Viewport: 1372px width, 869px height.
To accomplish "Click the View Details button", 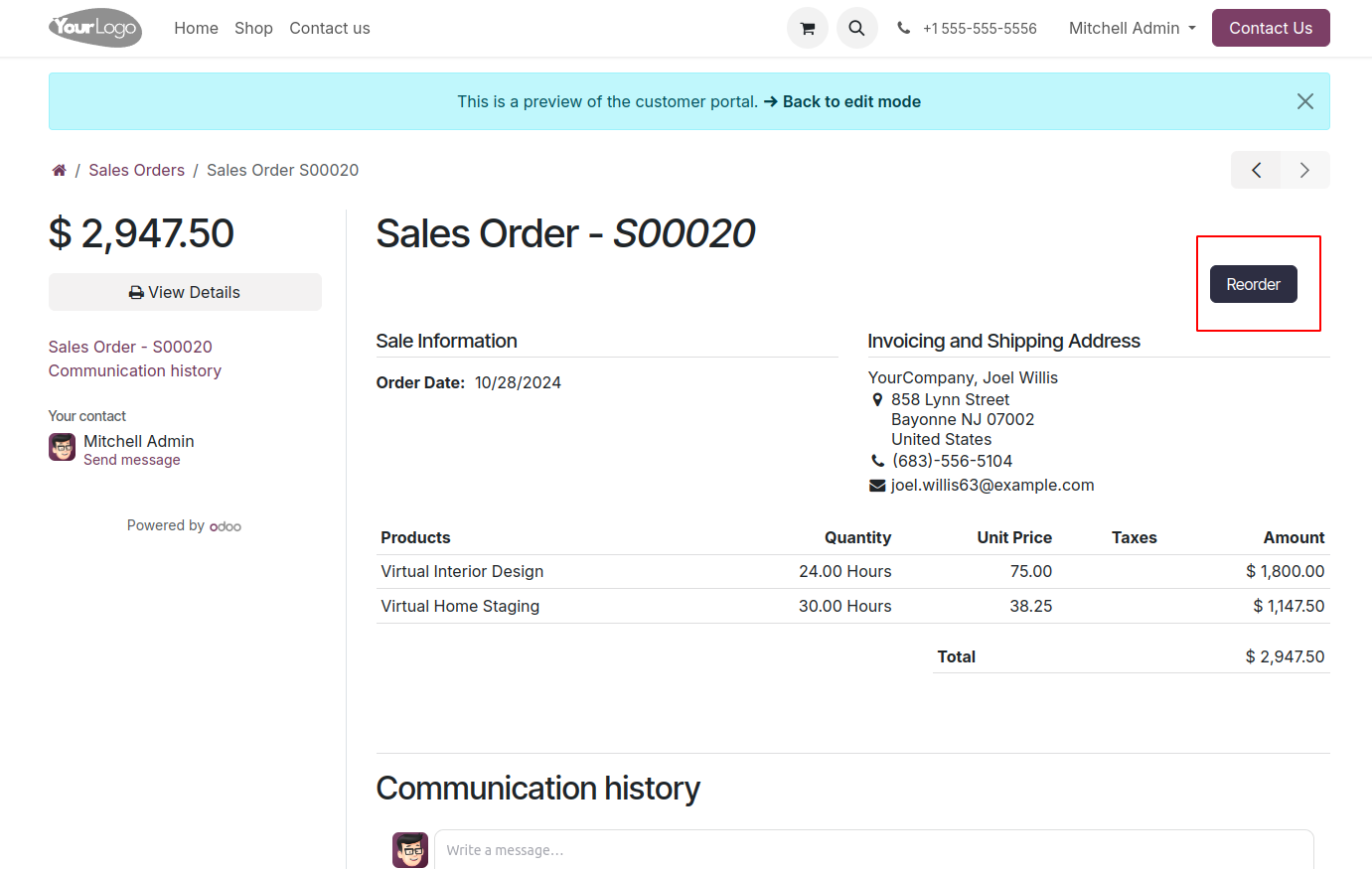I will point(185,292).
